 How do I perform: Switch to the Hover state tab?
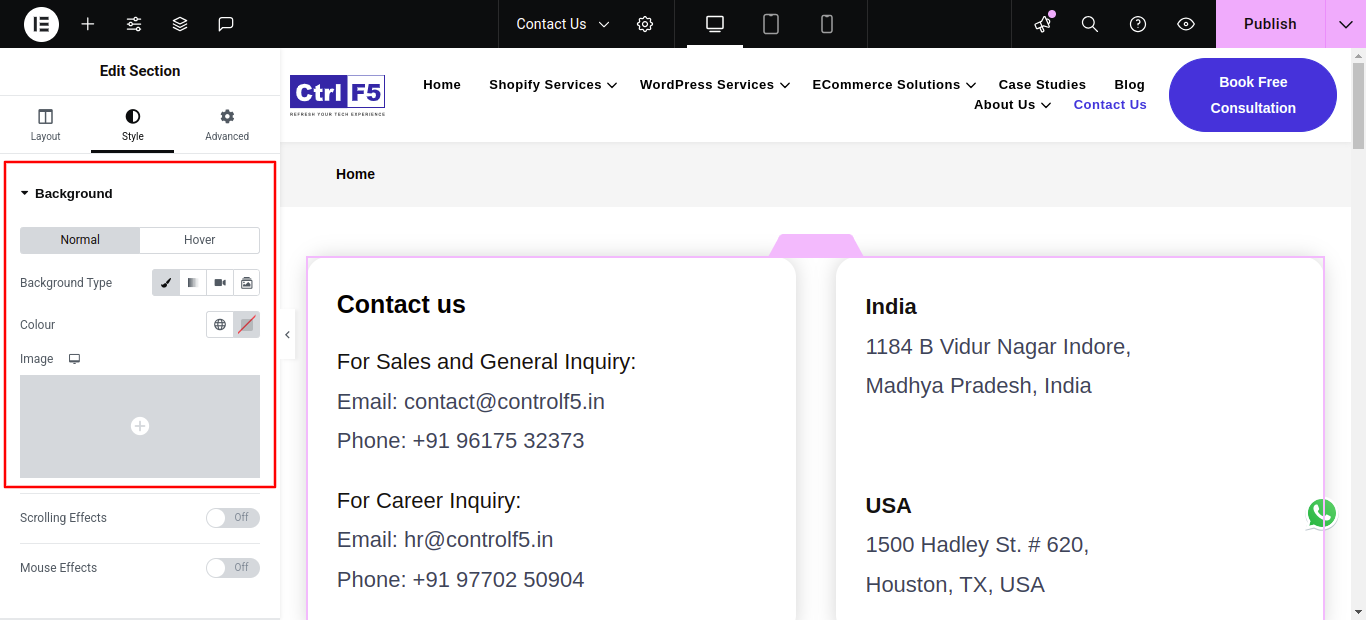[x=199, y=240]
